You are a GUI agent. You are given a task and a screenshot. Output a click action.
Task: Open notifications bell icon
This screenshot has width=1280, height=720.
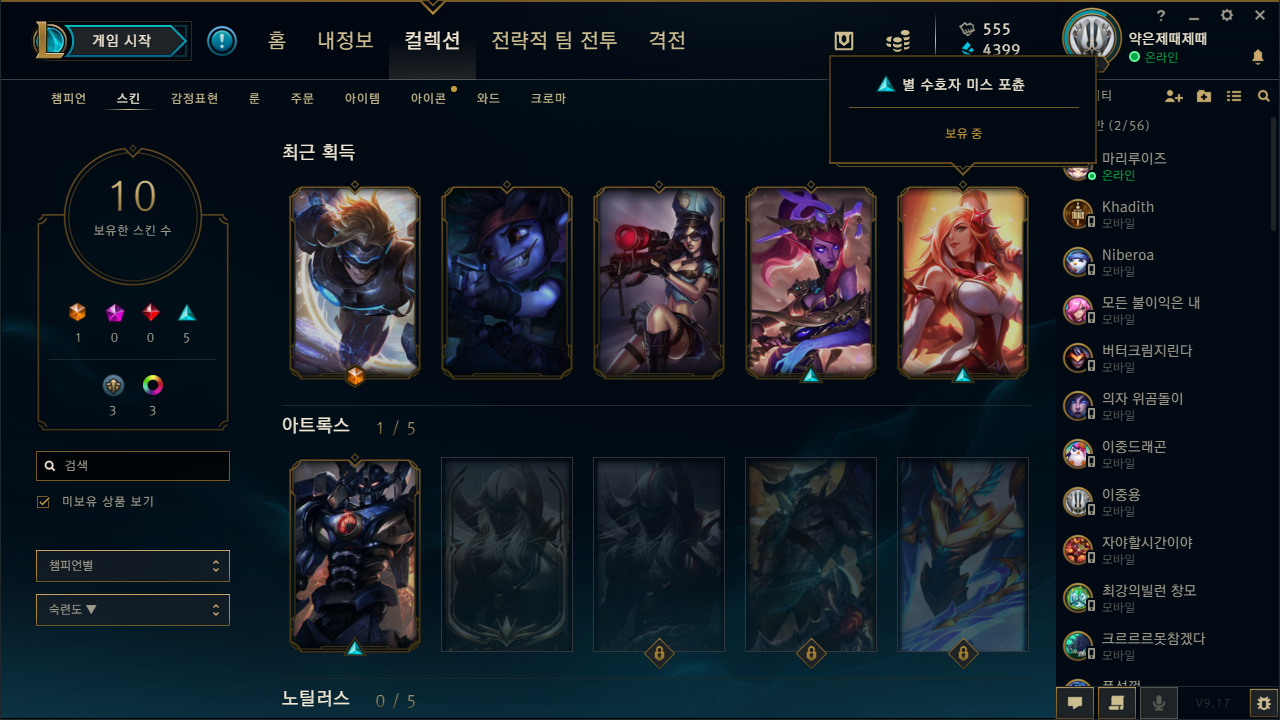click(1258, 57)
